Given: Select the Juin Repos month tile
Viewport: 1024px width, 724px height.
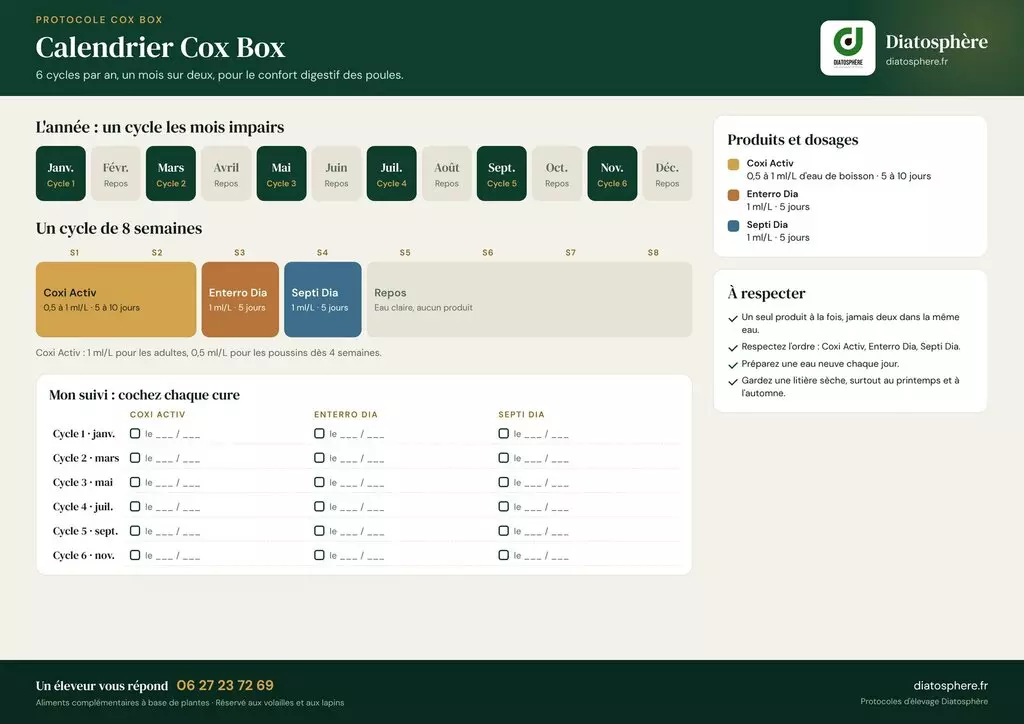Looking at the screenshot, I should (x=336, y=174).
